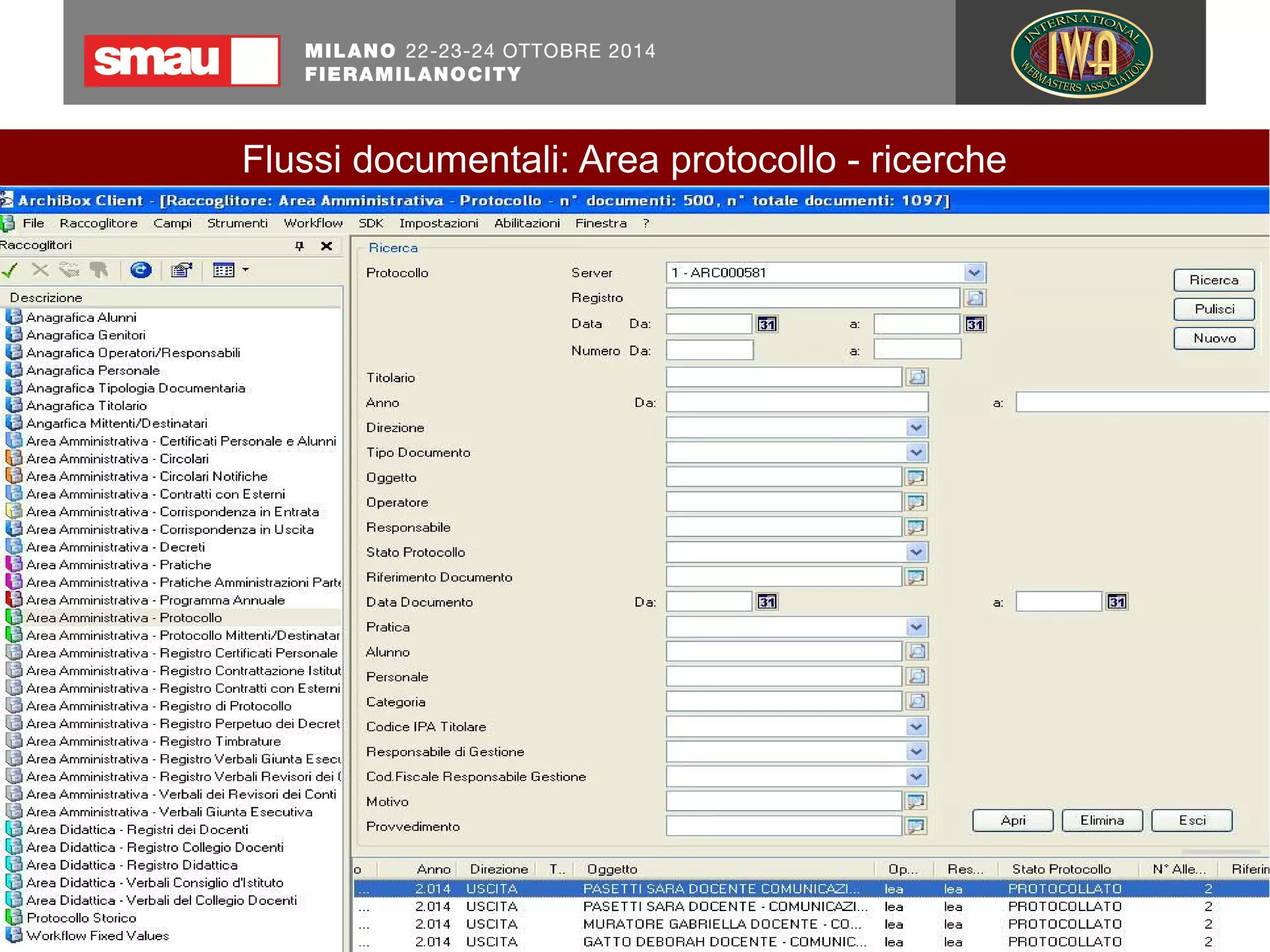Expand the Codice IPA Titolare dropdown
Viewport: 1270px width, 952px height.
917,726
